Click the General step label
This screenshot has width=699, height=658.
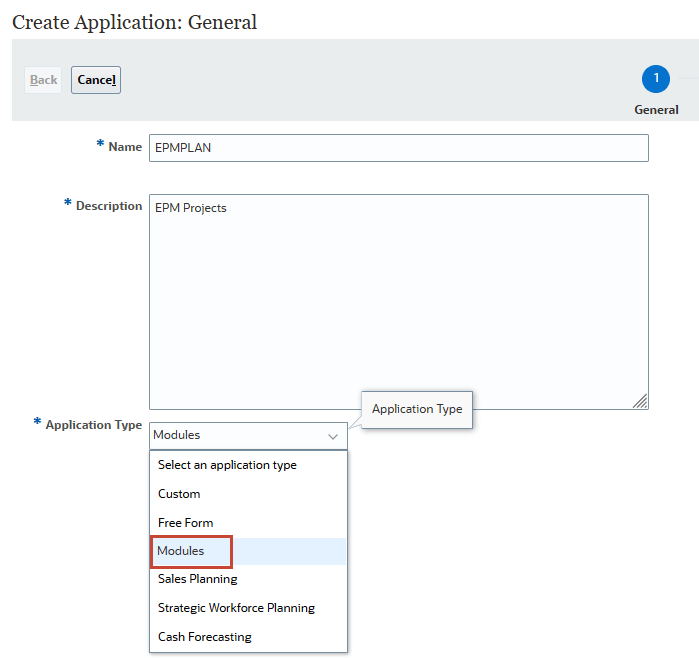click(656, 110)
